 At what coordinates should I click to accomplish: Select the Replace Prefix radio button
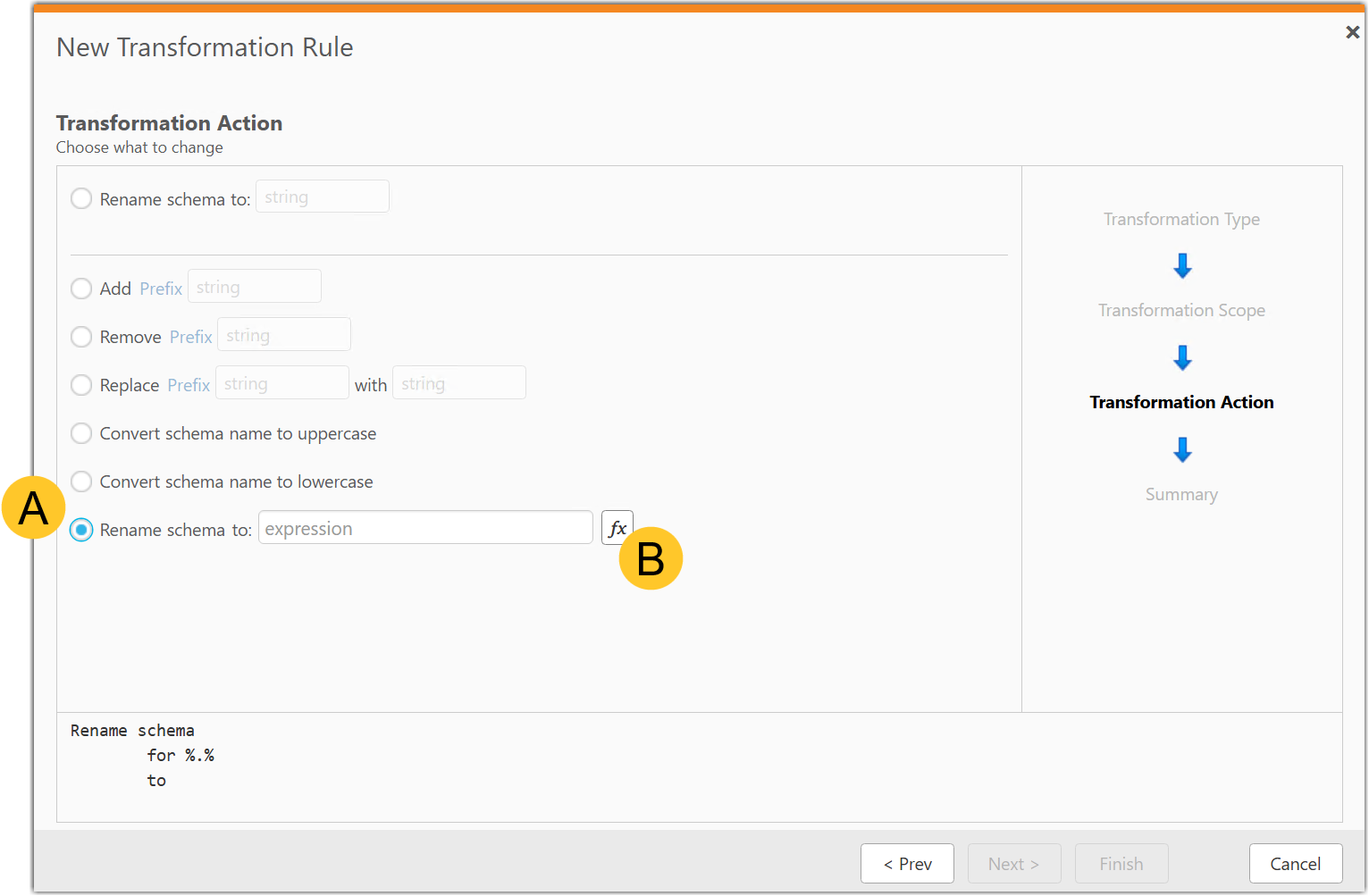pos(81,385)
